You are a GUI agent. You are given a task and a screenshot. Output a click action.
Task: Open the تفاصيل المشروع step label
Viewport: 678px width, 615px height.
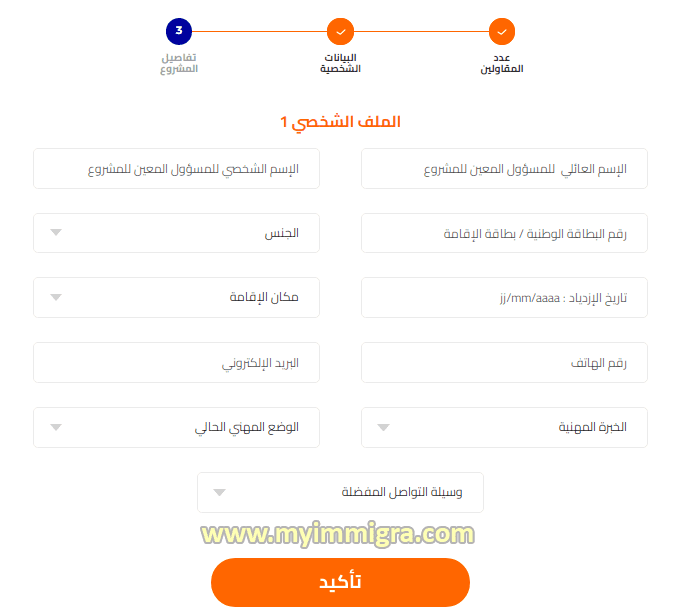click(x=179, y=63)
